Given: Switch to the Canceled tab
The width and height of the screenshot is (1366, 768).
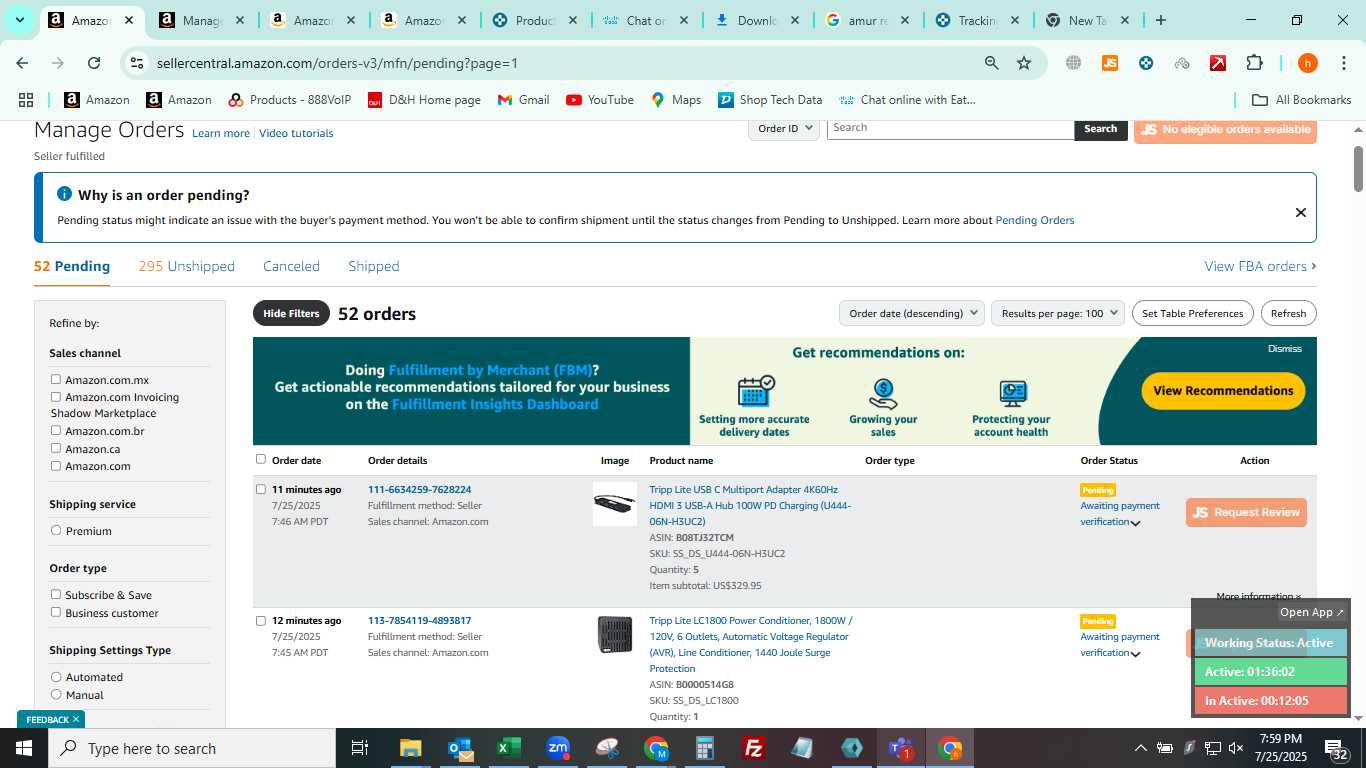Looking at the screenshot, I should coord(291,266).
